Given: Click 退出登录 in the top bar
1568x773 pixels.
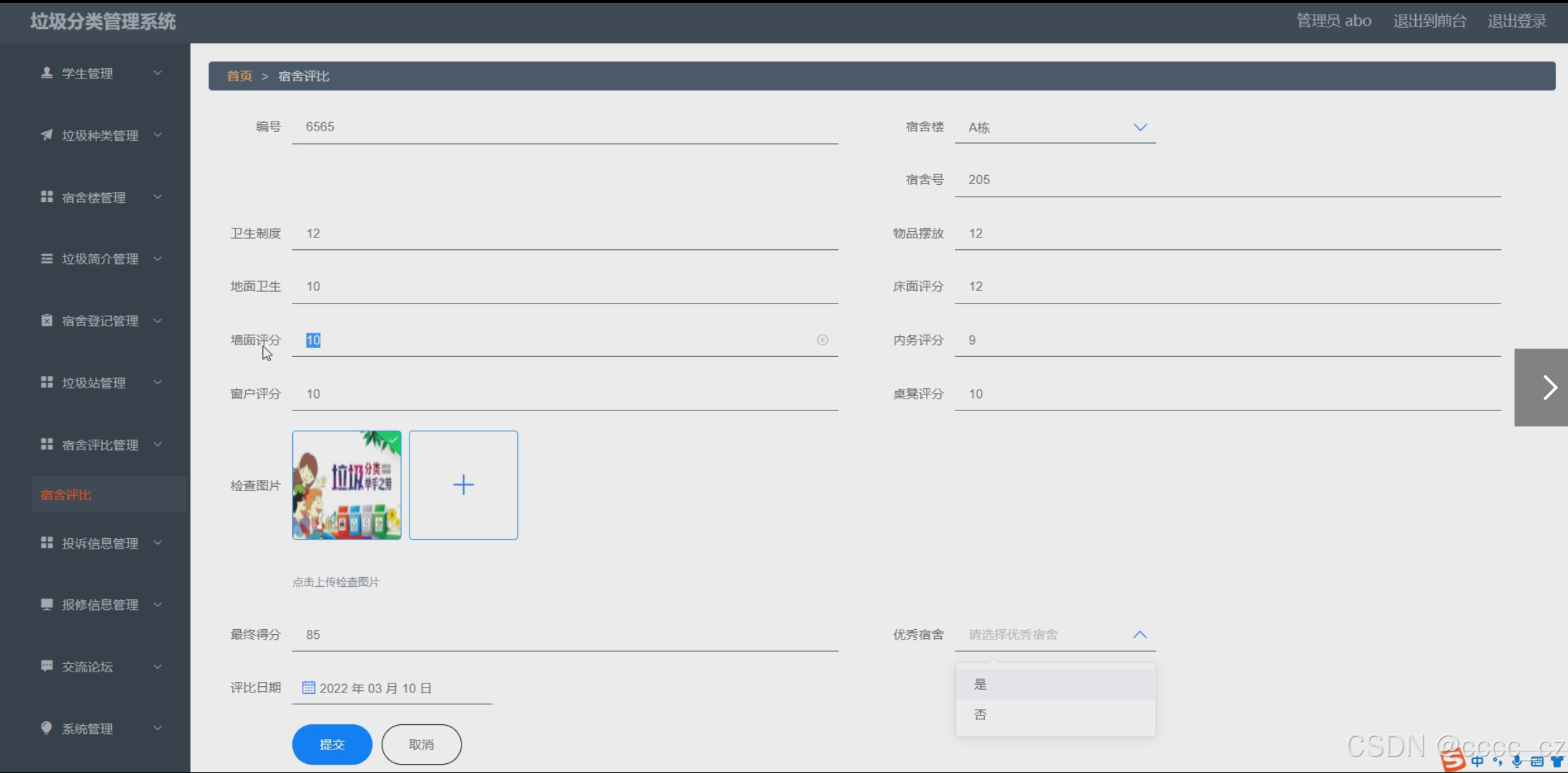Looking at the screenshot, I should point(1517,22).
